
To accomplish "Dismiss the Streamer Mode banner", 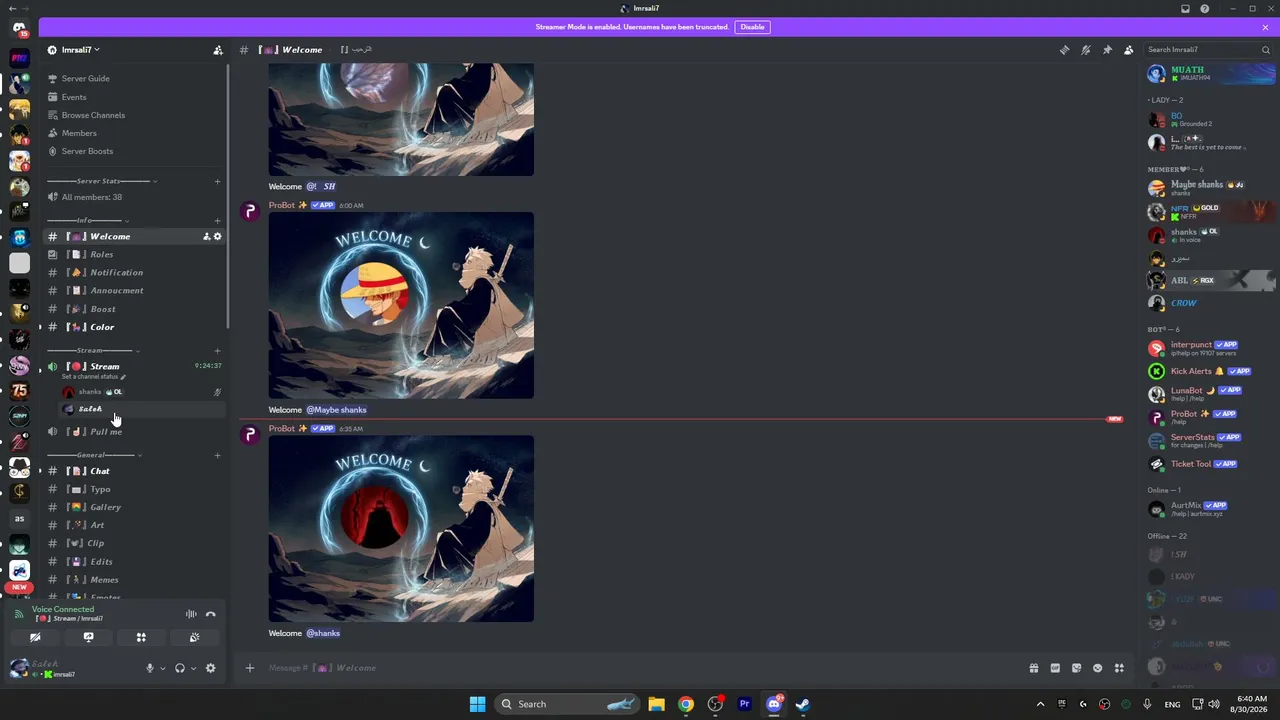I will coord(1265,27).
